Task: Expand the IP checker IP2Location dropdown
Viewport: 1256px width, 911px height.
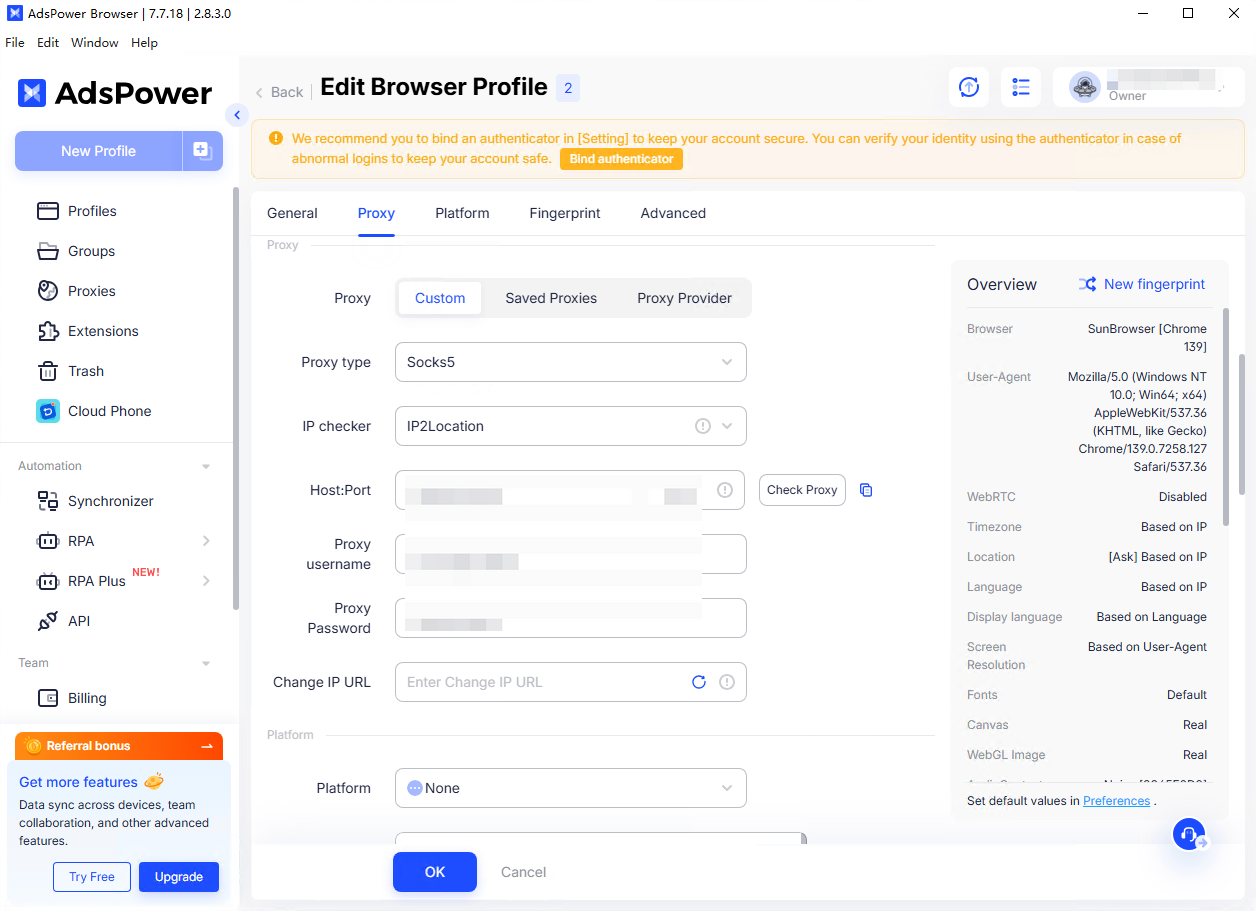Action: [x=570, y=426]
